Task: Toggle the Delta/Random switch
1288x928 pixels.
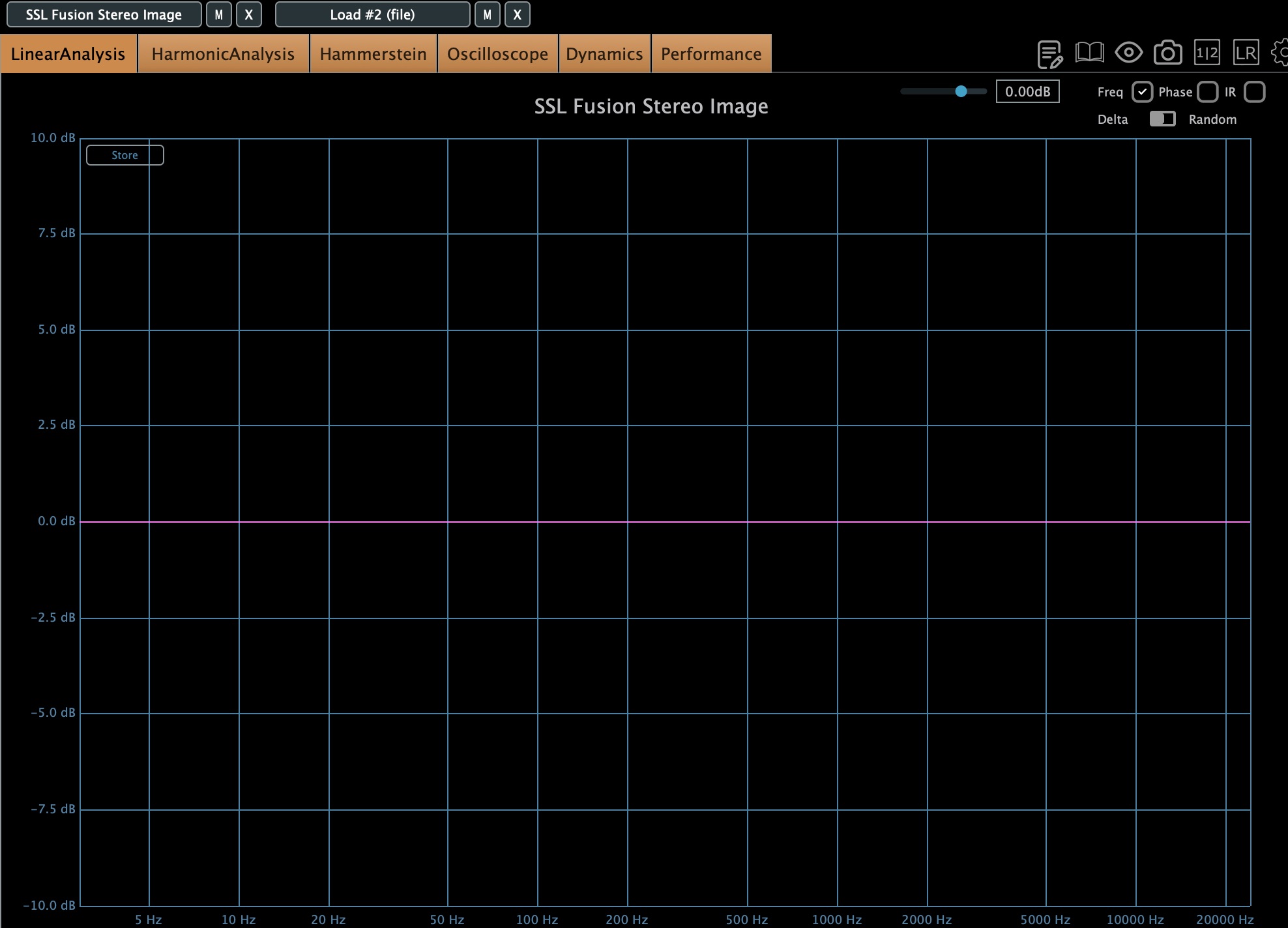Action: coord(1162,119)
